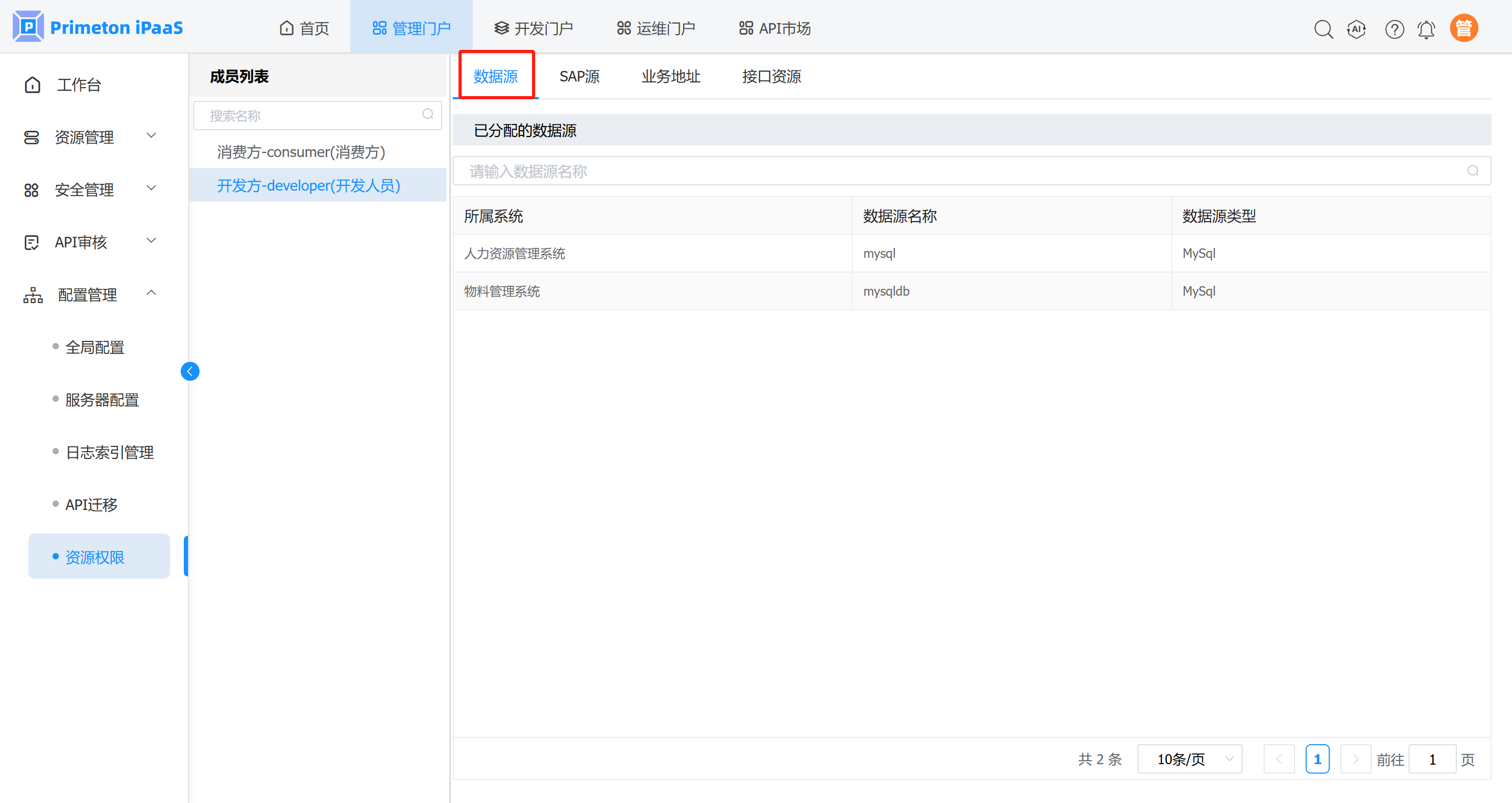The height and width of the screenshot is (803, 1512).
Task: Select 消费方-consumer member in list
Action: 300,152
